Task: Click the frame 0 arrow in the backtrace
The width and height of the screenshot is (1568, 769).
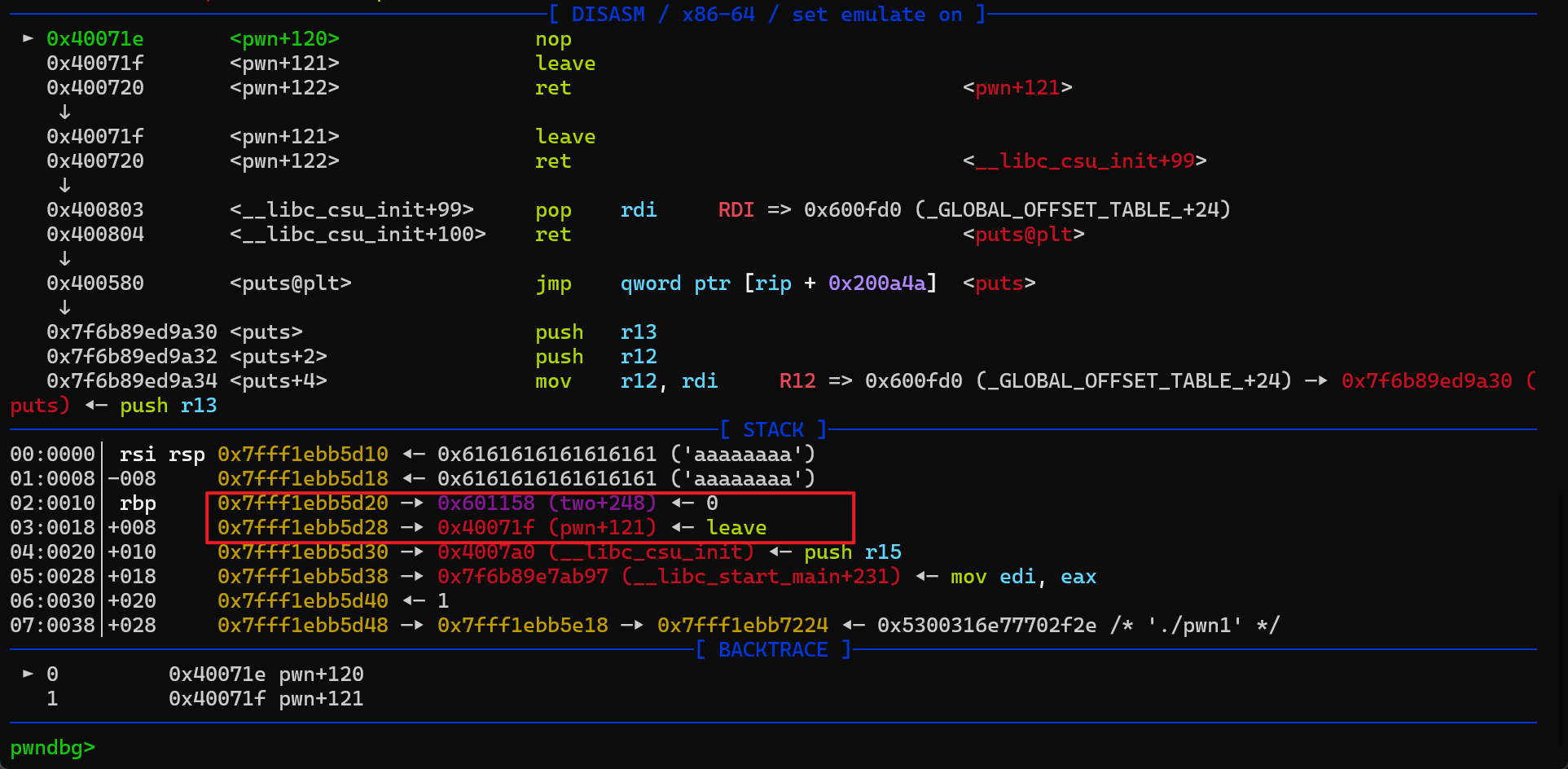Action: pos(28,674)
